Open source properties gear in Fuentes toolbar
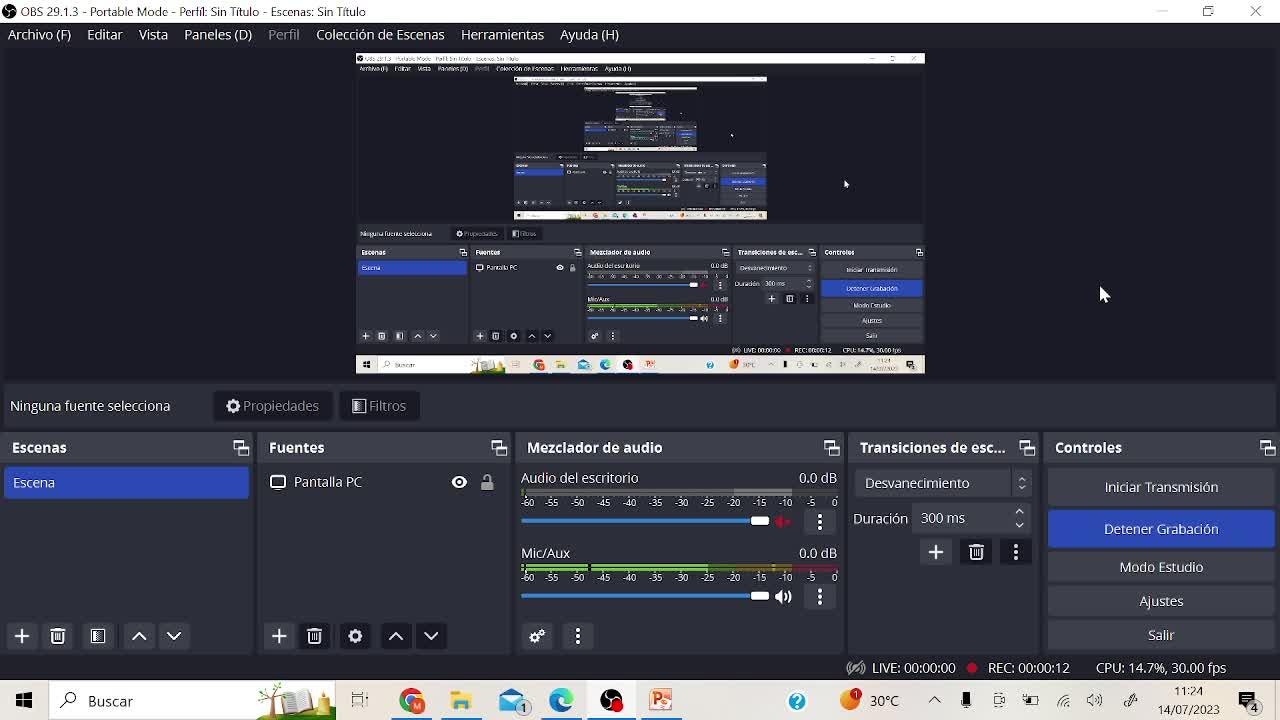 pos(355,636)
